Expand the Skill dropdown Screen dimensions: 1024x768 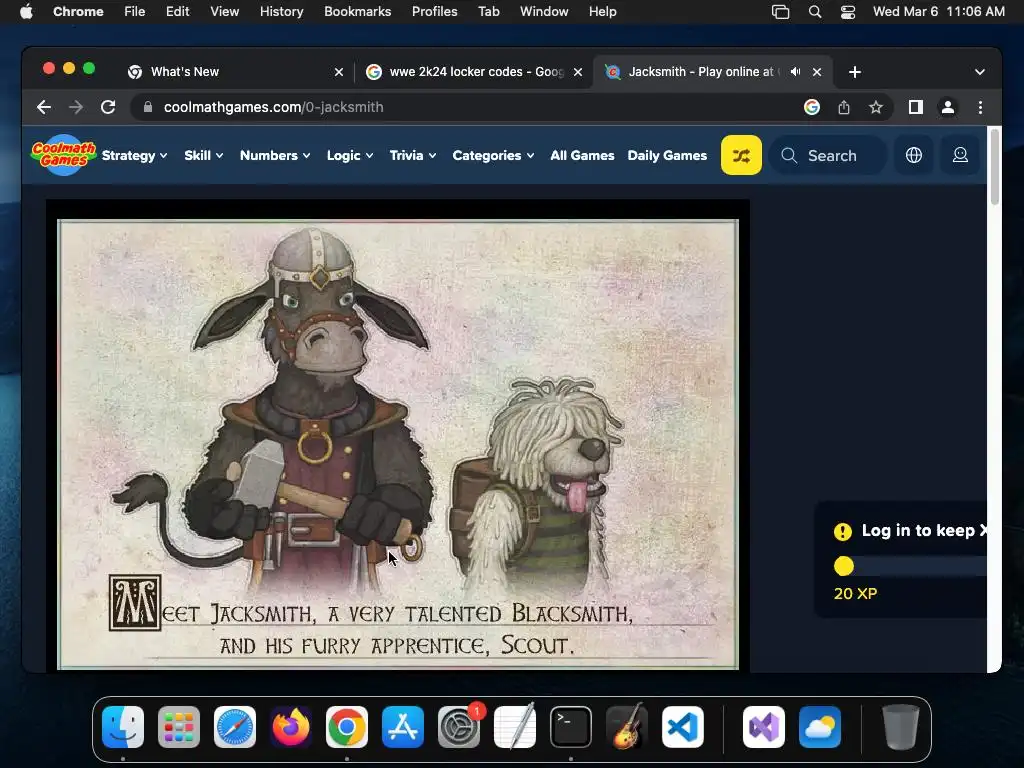pyautogui.click(x=204, y=155)
